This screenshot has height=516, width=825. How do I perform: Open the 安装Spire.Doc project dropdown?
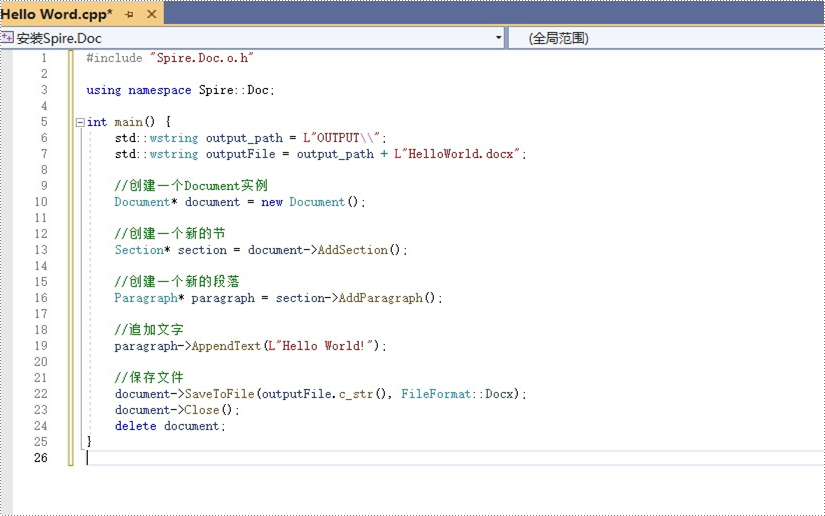(498, 38)
